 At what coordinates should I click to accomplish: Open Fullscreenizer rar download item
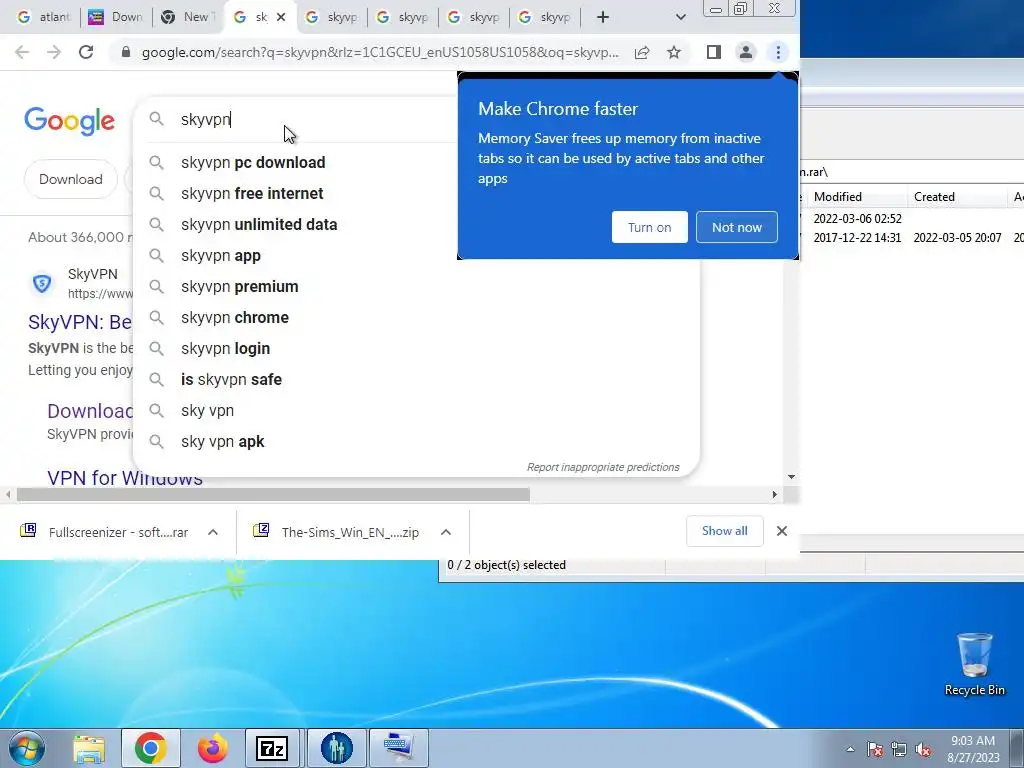tap(106, 532)
